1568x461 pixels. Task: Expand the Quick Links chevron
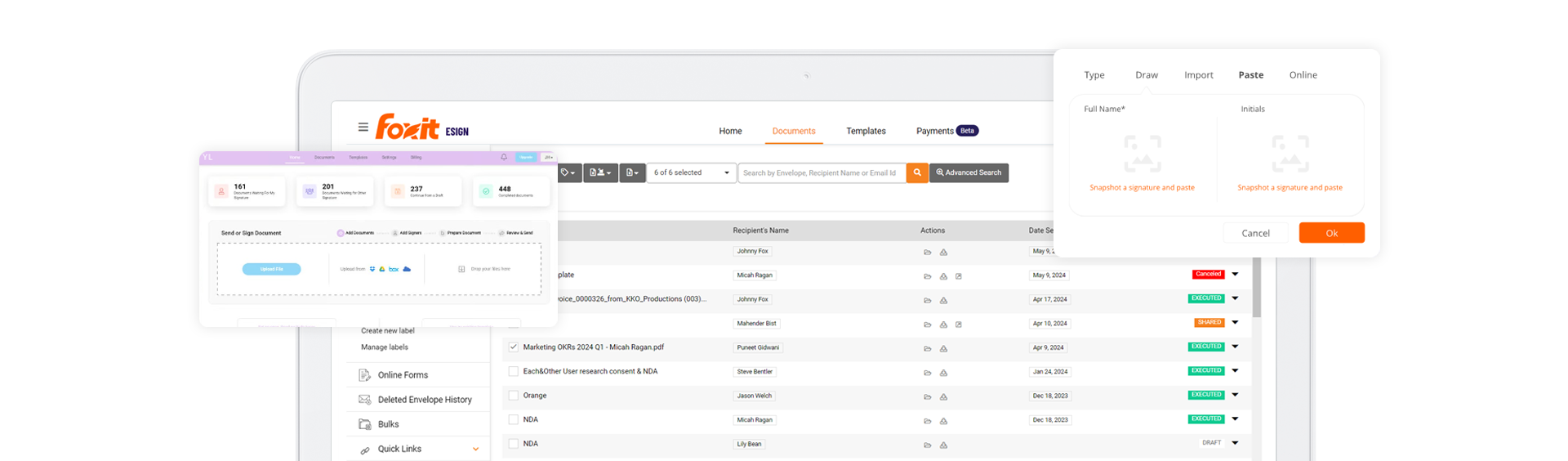pos(476,449)
